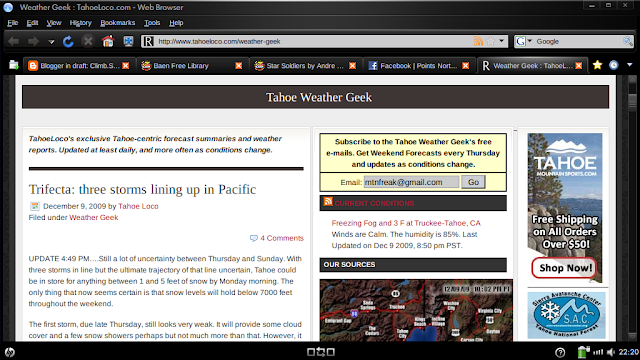Click Shop Now on Tahoe Mountain Sports ad
The width and height of the screenshot is (640, 360).
coord(565,268)
